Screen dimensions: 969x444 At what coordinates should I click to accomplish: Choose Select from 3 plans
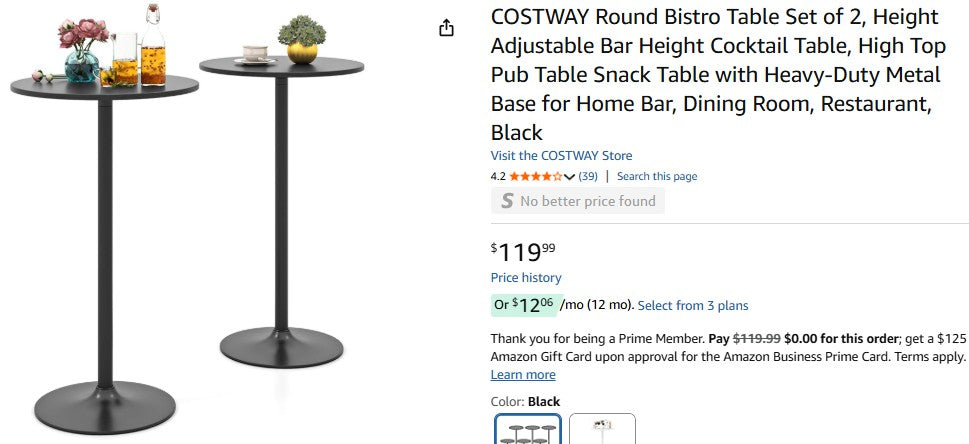point(693,306)
